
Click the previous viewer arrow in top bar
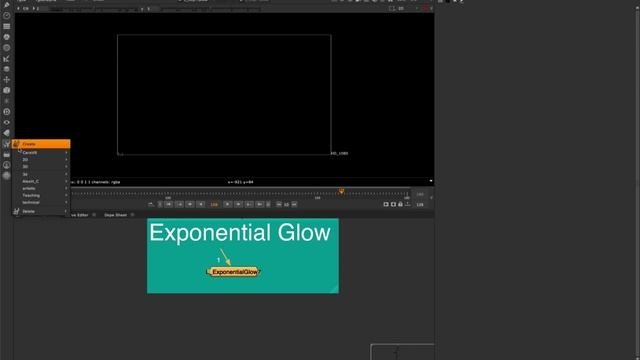coord(18,8)
